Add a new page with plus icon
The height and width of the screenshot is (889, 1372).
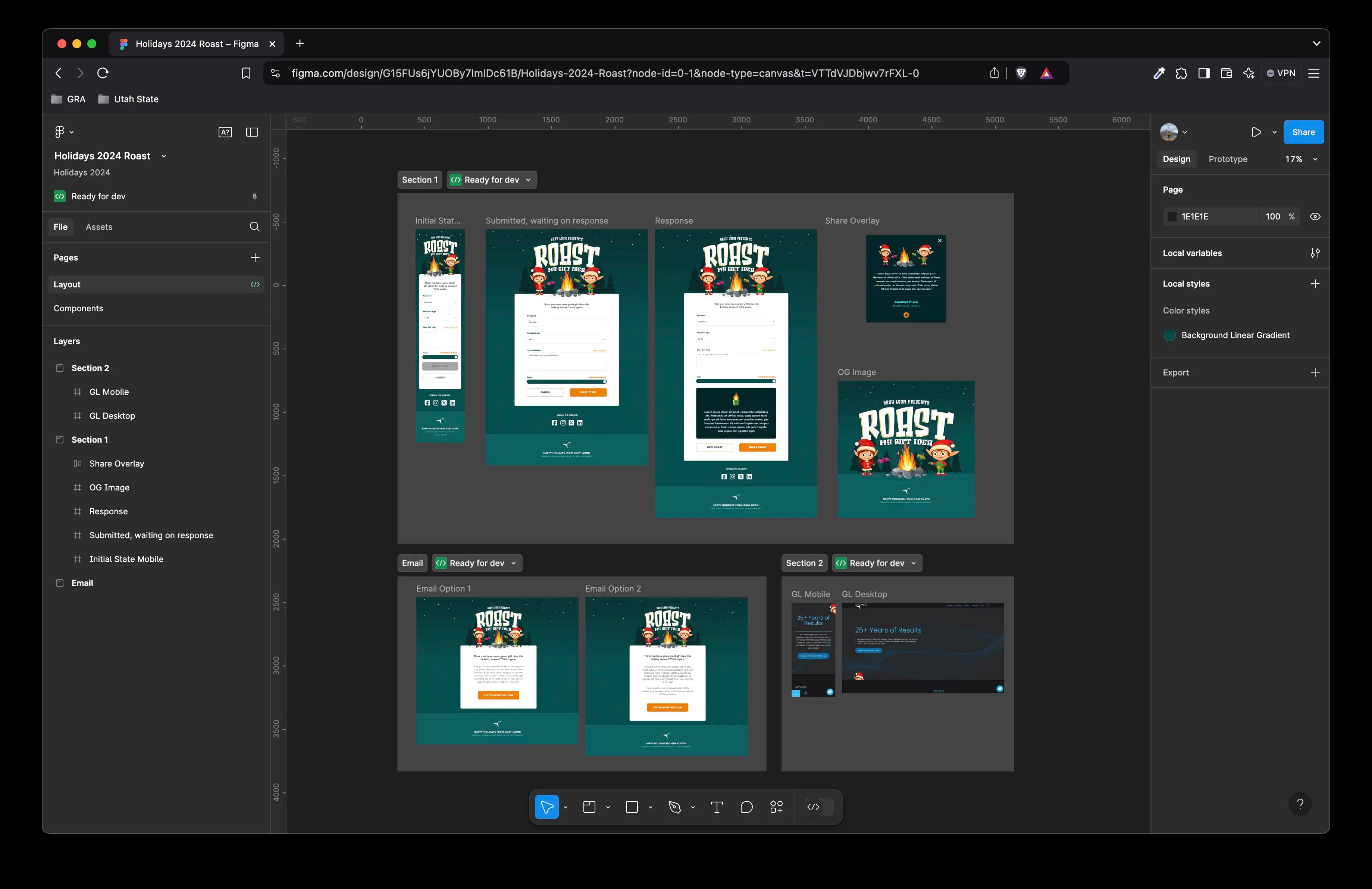(255, 257)
